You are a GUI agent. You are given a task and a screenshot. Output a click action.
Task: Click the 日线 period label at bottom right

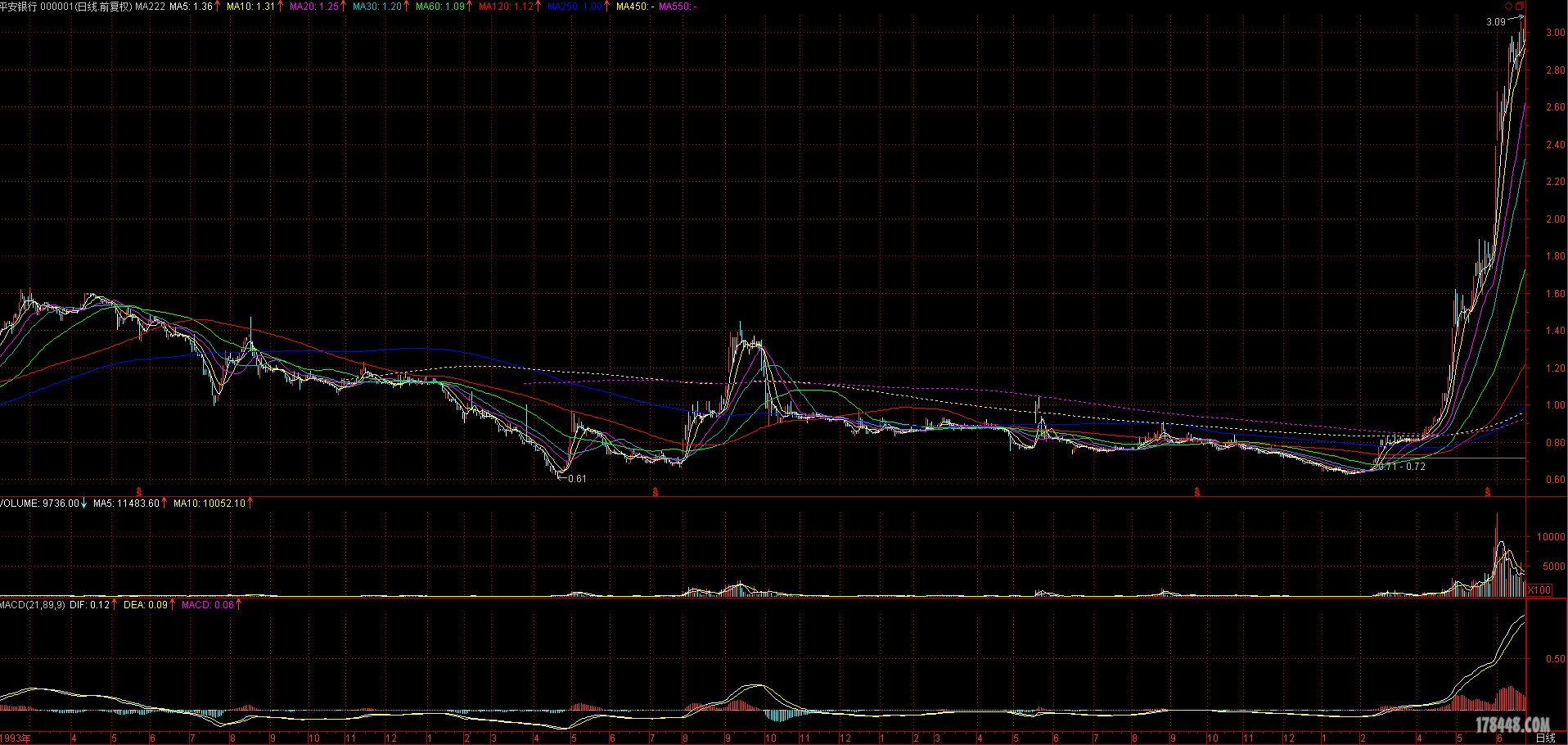click(x=1545, y=738)
